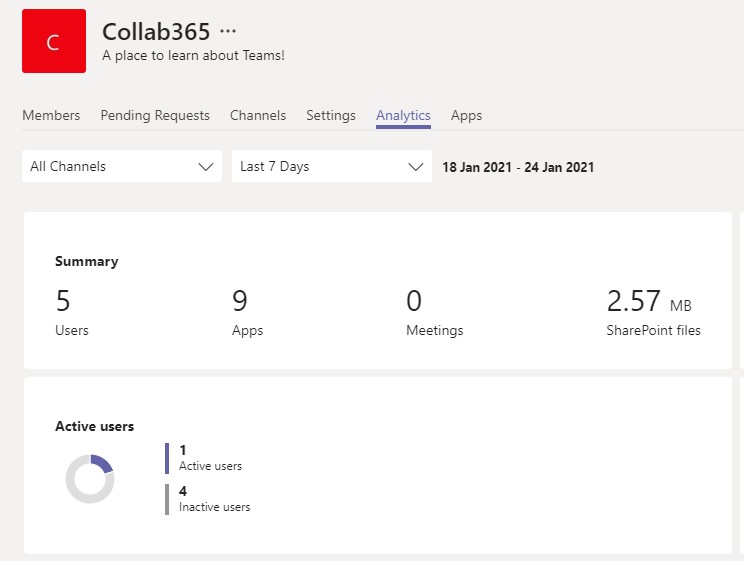744x561 pixels.
Task: Go to the Channels tab
Action: pos(258,115)
